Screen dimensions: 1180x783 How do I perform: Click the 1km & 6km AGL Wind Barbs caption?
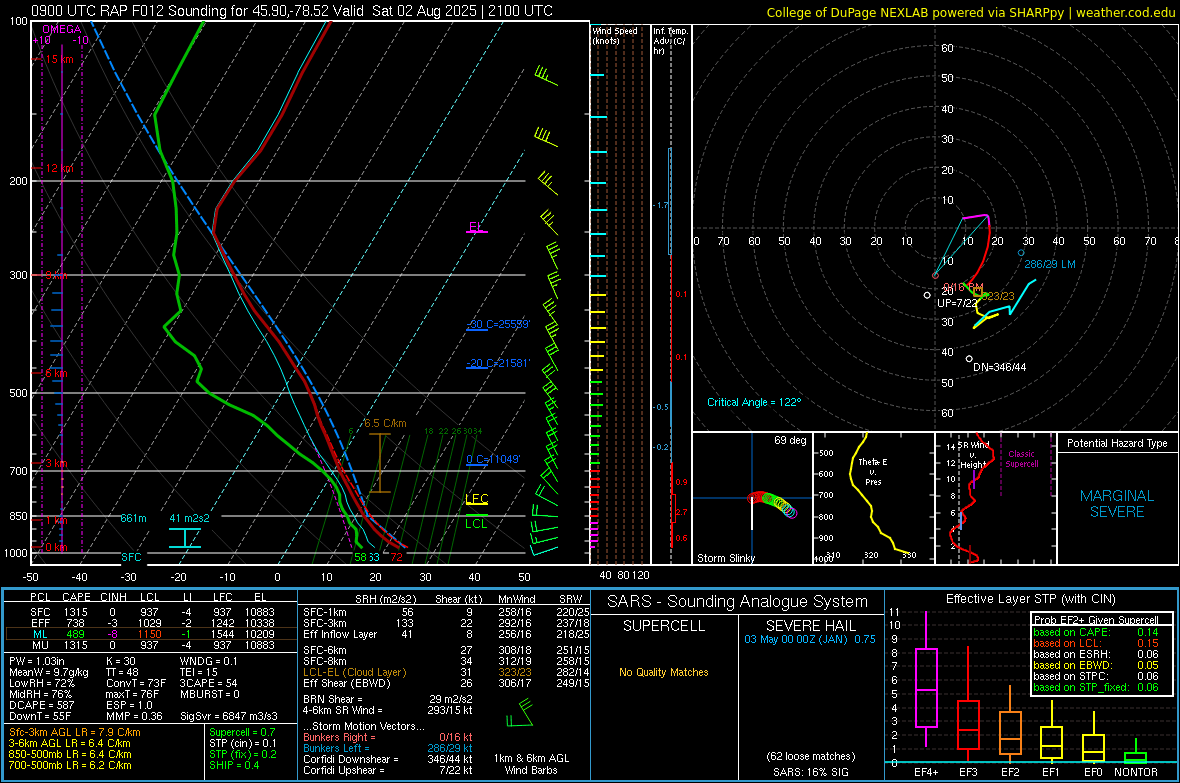click(x=531, y=764)
